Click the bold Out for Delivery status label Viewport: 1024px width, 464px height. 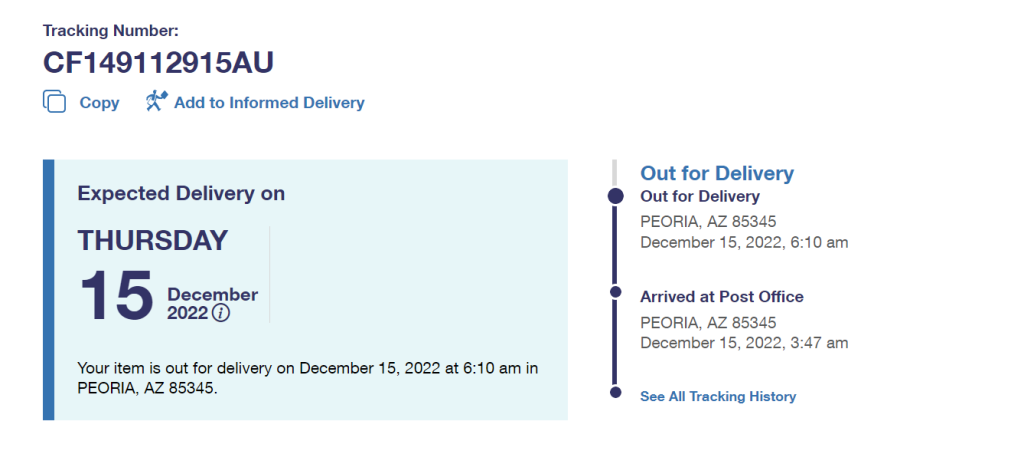(x=700, y=196)
